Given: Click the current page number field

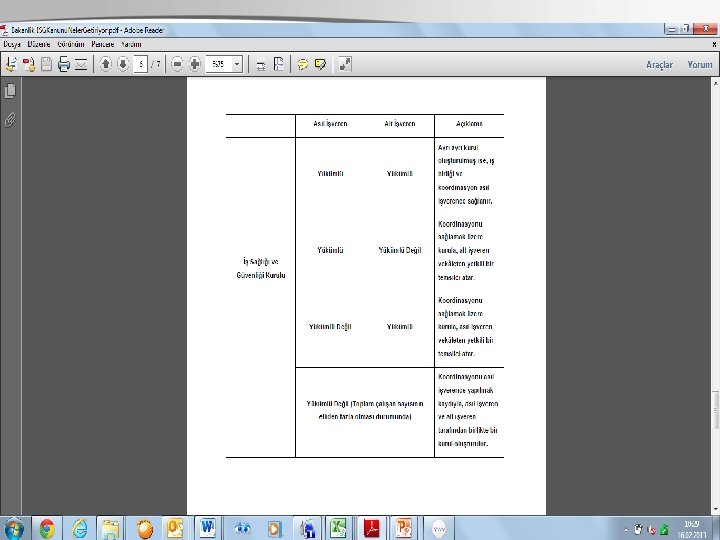Looking at the screenshot, I should [x=141, y=64].
